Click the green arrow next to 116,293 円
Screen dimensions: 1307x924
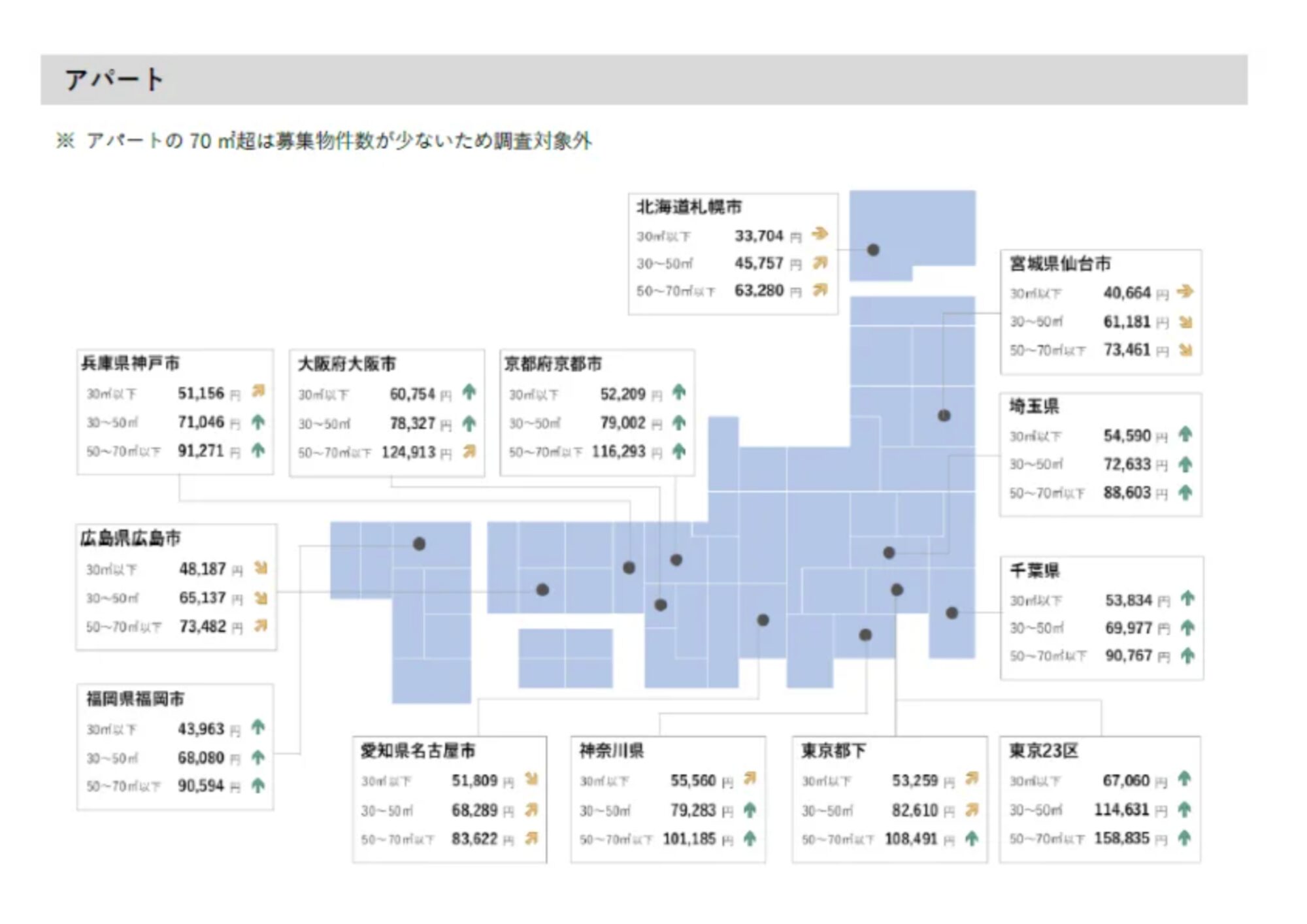[x=679, y=451]
